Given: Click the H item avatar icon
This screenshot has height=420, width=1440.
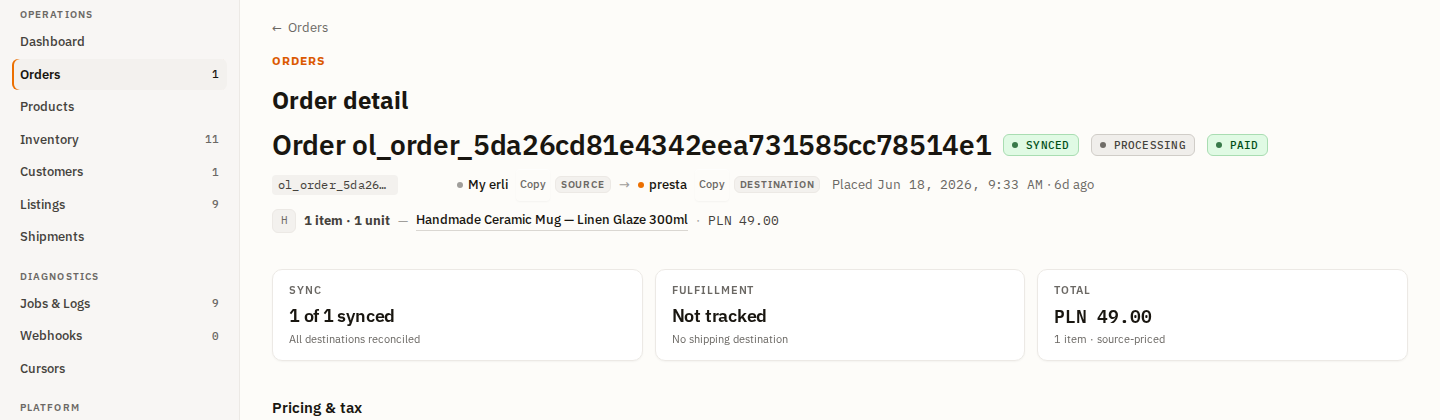Looking at the screenshot, I should pyautogui.click(x=284, y=220).
